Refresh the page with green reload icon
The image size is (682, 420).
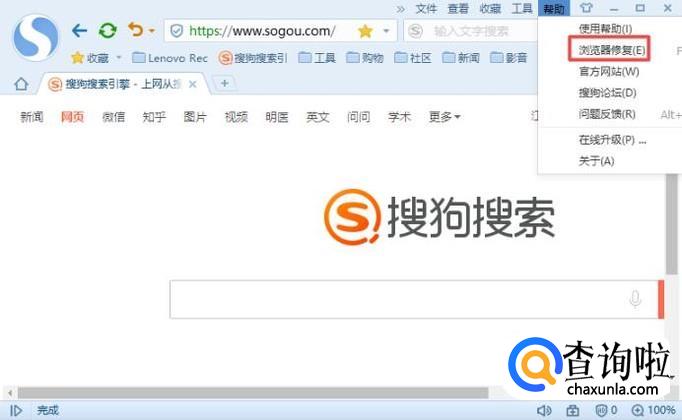tap(107, 30)
